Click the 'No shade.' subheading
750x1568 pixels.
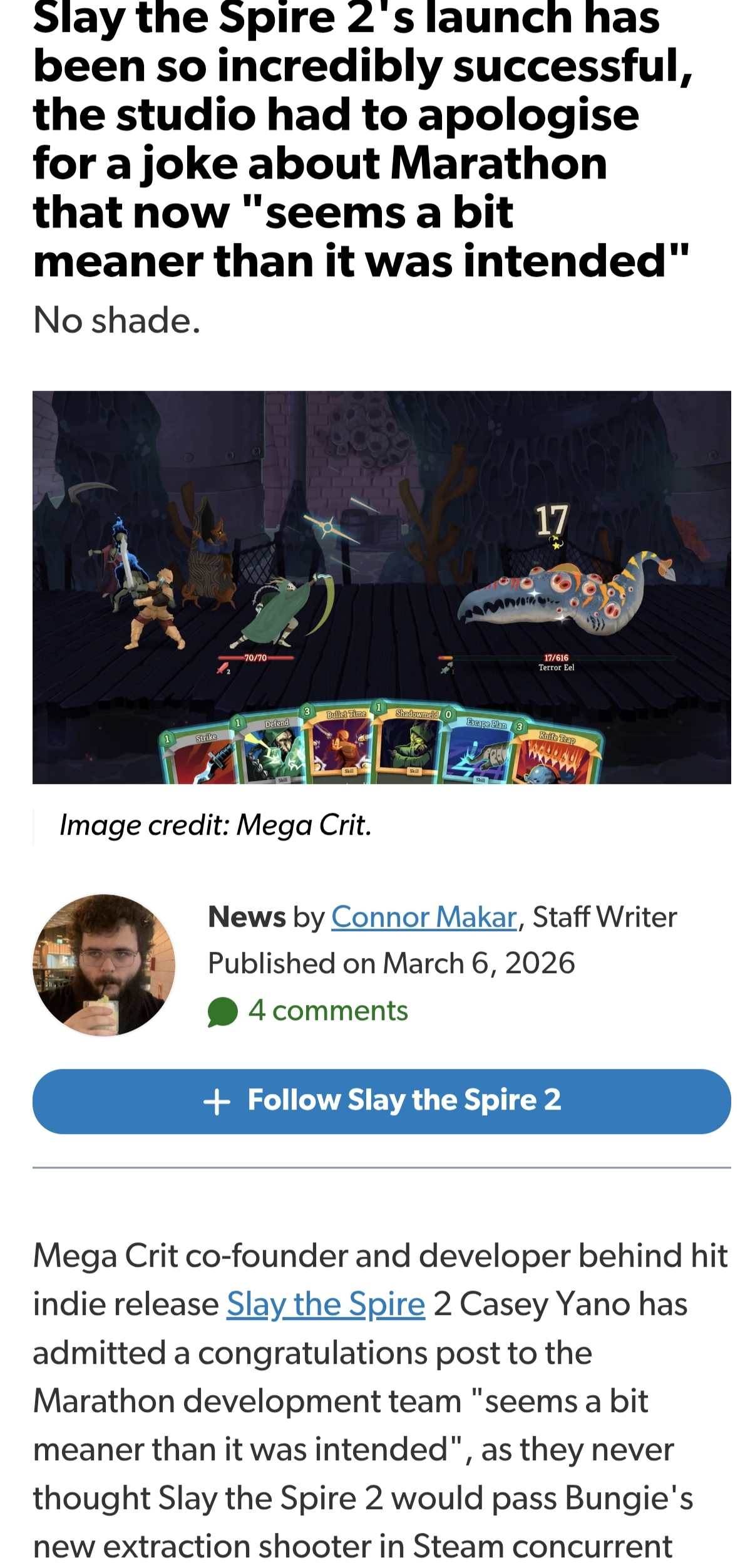tap(117, 321)
